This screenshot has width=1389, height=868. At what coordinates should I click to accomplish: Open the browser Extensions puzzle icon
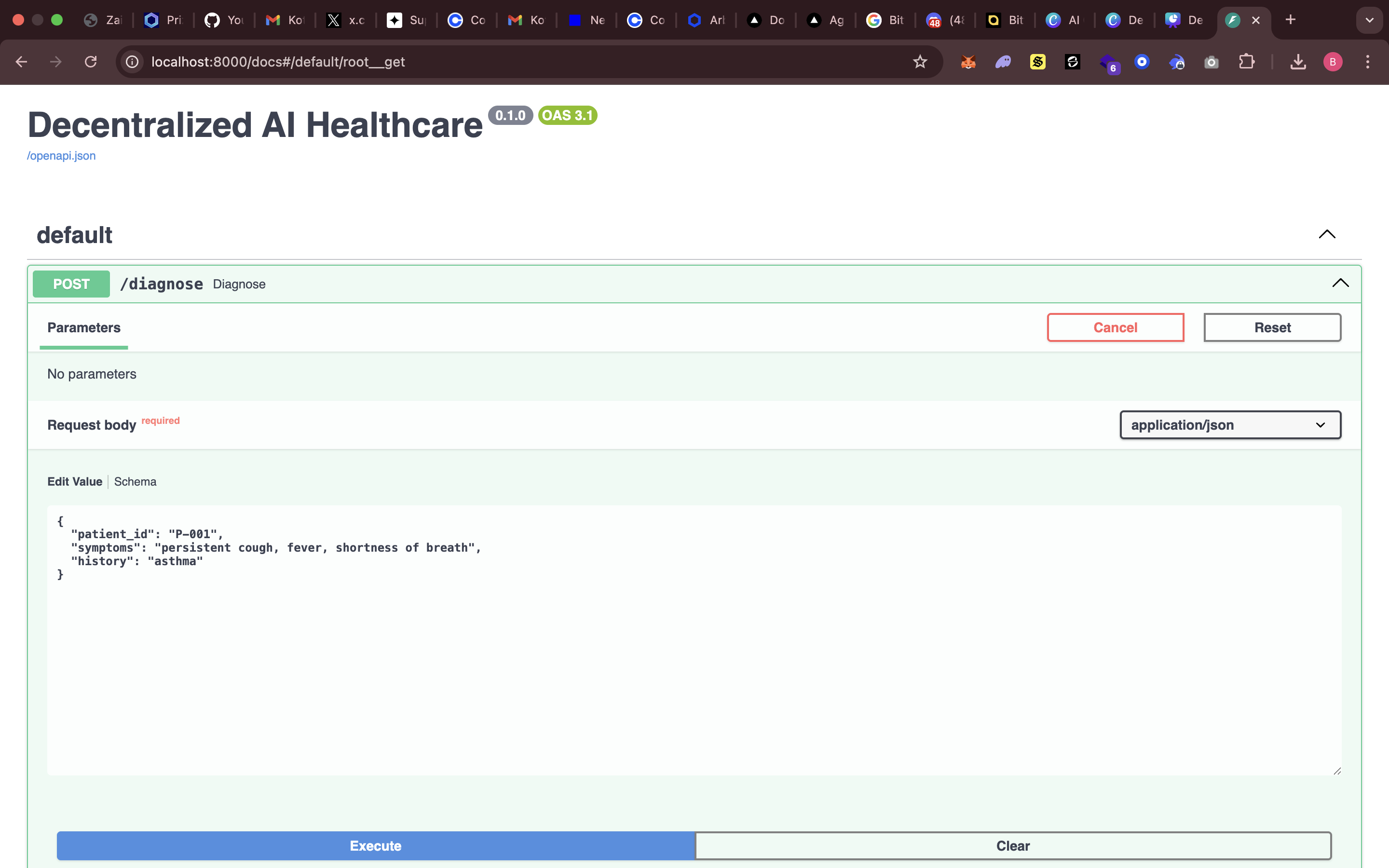coord(1246,62)
